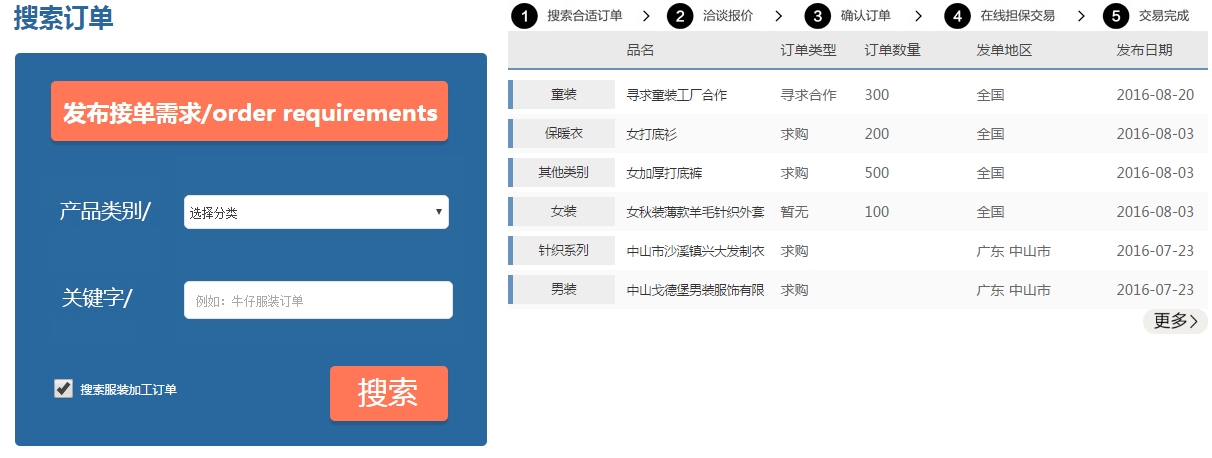Open the order 寻求童装工厂合作
This screenshot has height=458, width=1212.
tap(677, 95)
